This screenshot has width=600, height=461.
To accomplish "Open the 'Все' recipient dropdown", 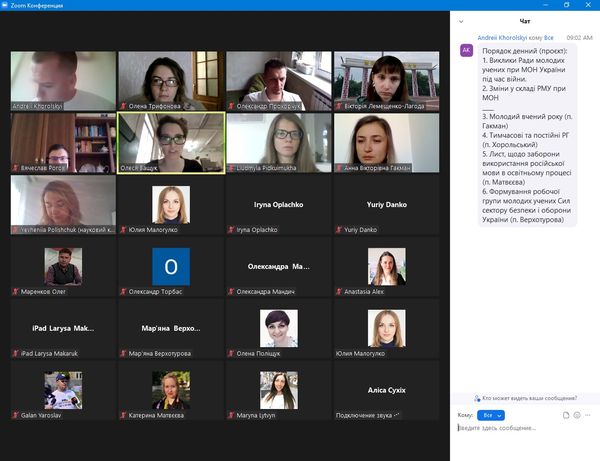I will [x=491, y=414].
